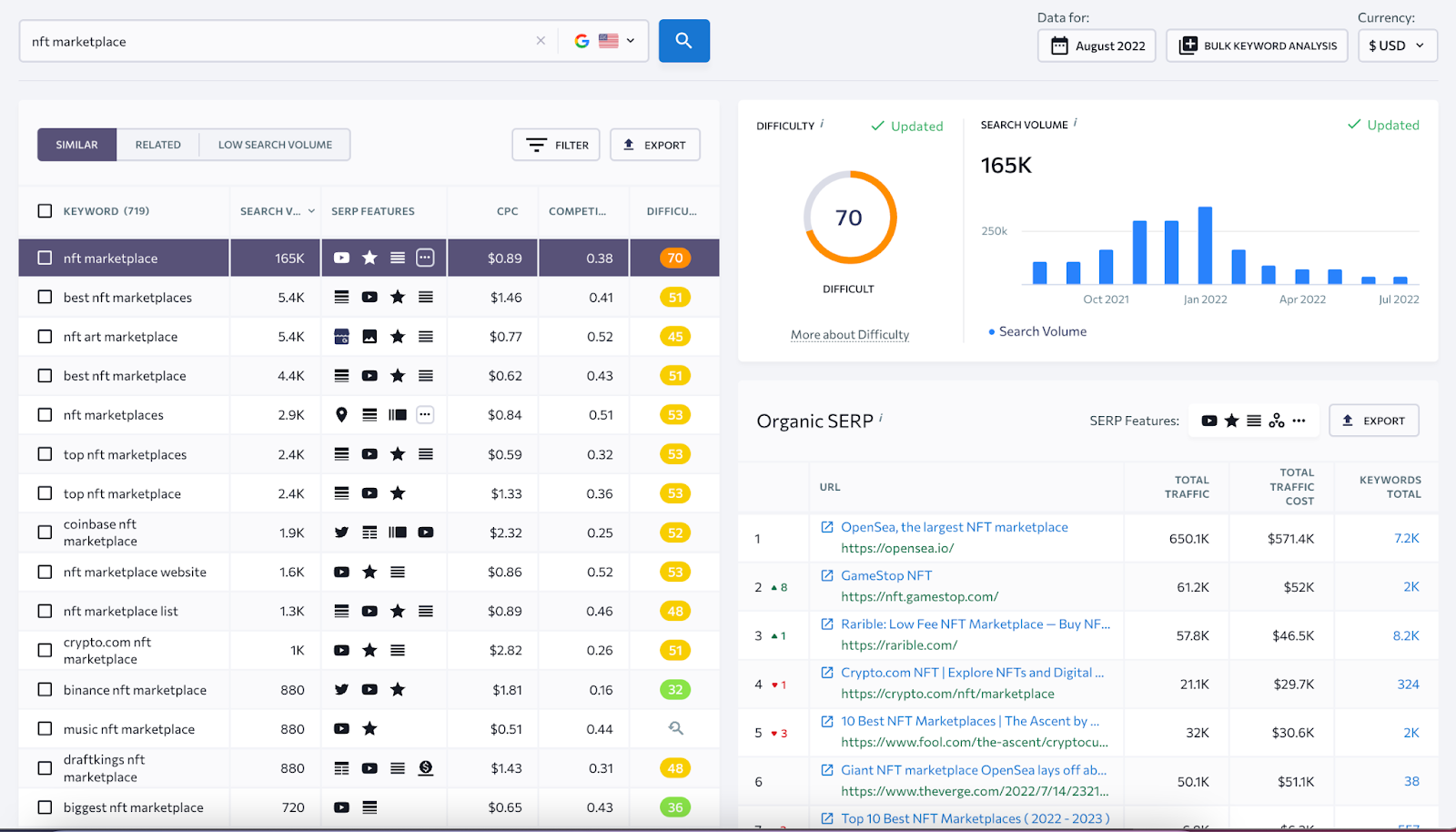
Task: Click star icon in 'top nft marketplace' row
Action: (x=398, y=492)
